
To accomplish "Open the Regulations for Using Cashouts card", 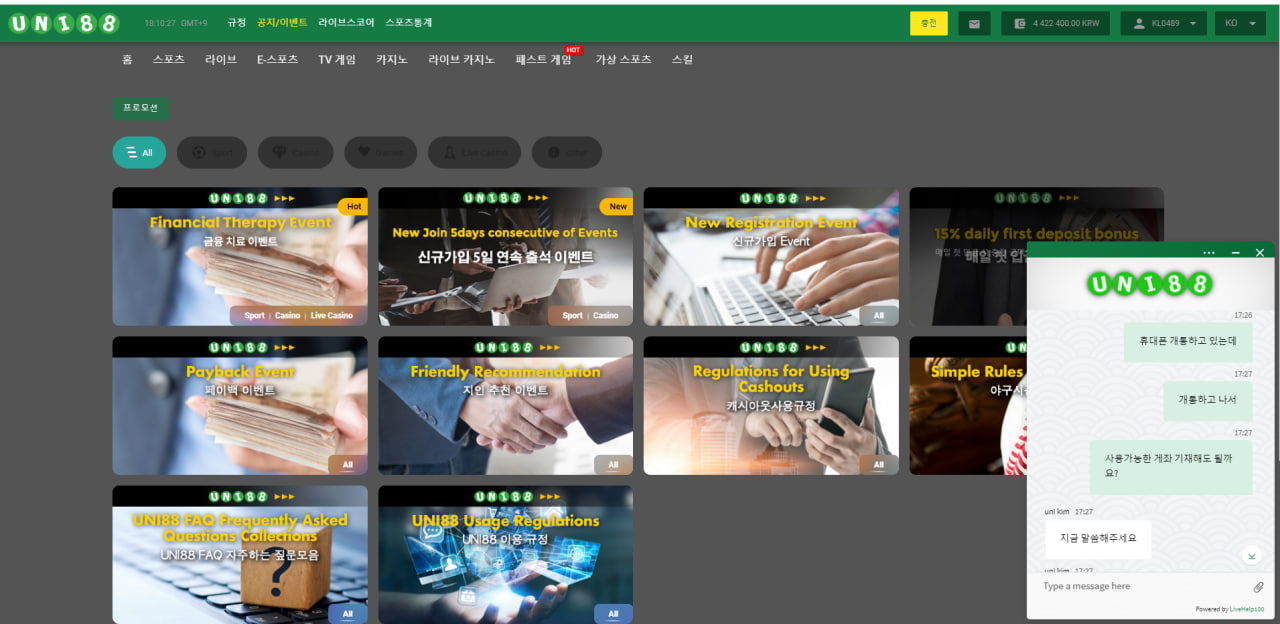I will pos(771,405).
